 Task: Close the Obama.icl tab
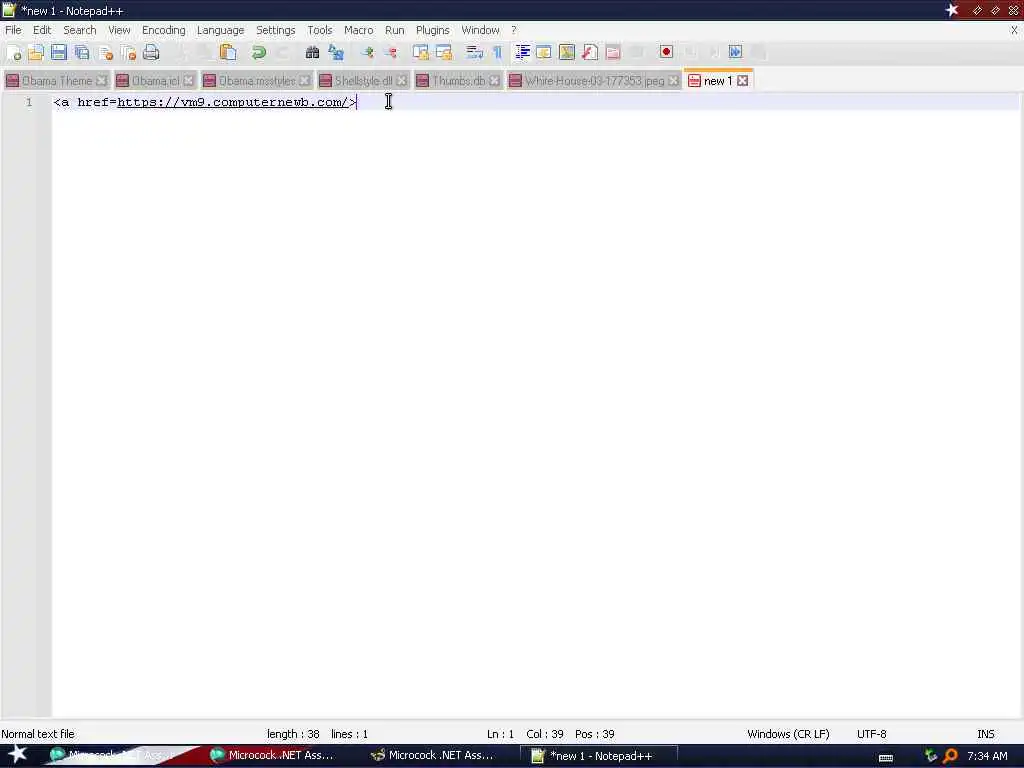pyautogui.click(x=189, y=81)
